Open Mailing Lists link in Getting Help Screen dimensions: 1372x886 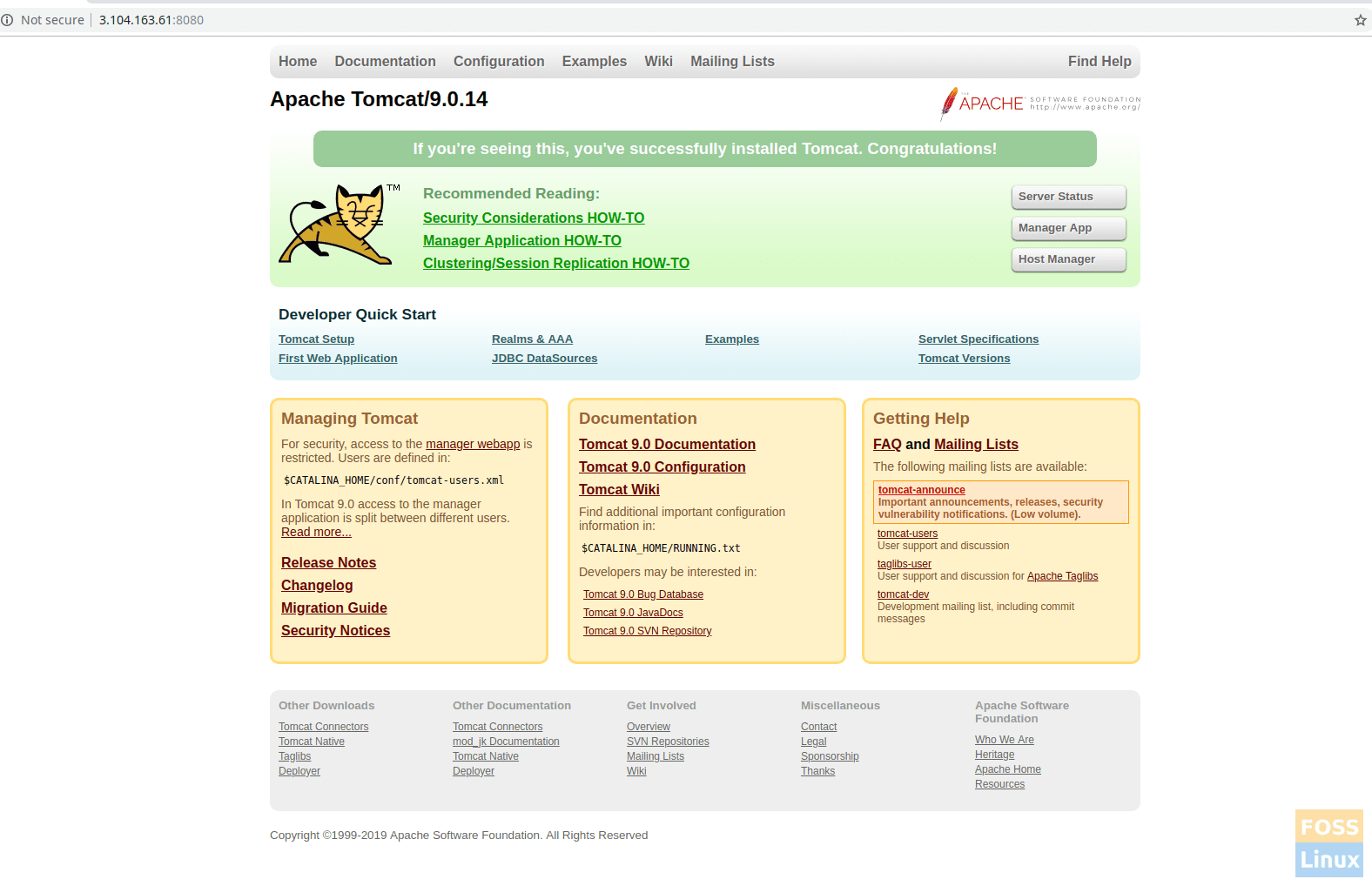pos(976,445)
